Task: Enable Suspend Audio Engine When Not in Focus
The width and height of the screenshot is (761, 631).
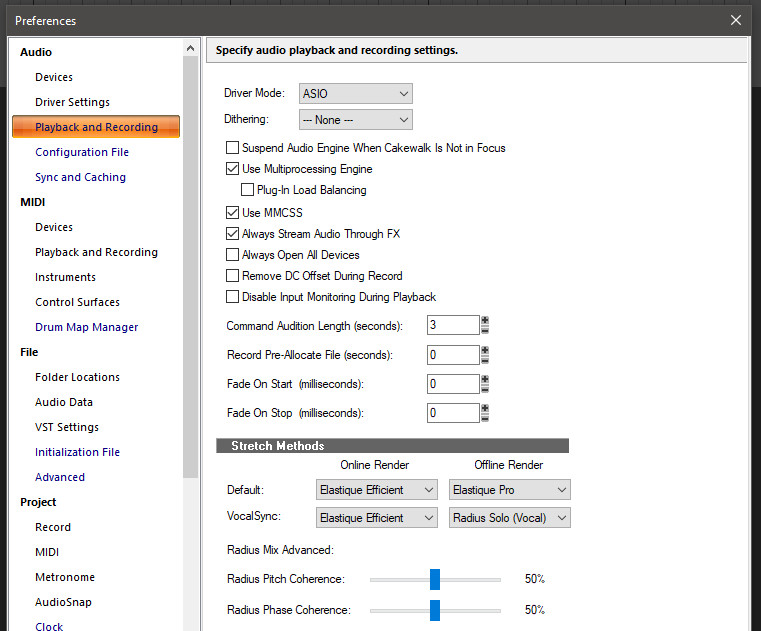Action: coord(233,148)
